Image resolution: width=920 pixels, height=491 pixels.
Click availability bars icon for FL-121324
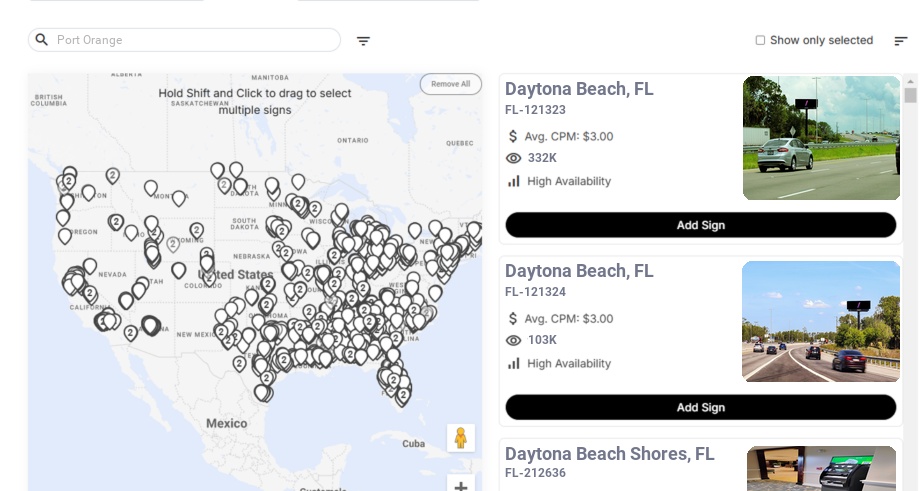coord(514,363)
